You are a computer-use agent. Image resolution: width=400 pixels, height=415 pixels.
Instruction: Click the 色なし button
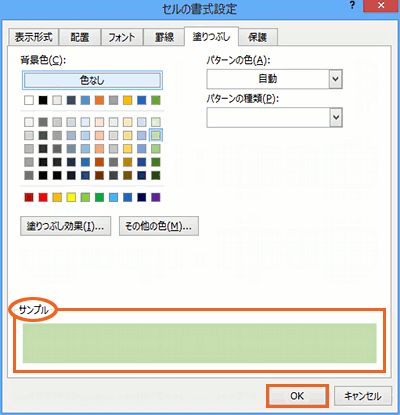click(92, 80)
